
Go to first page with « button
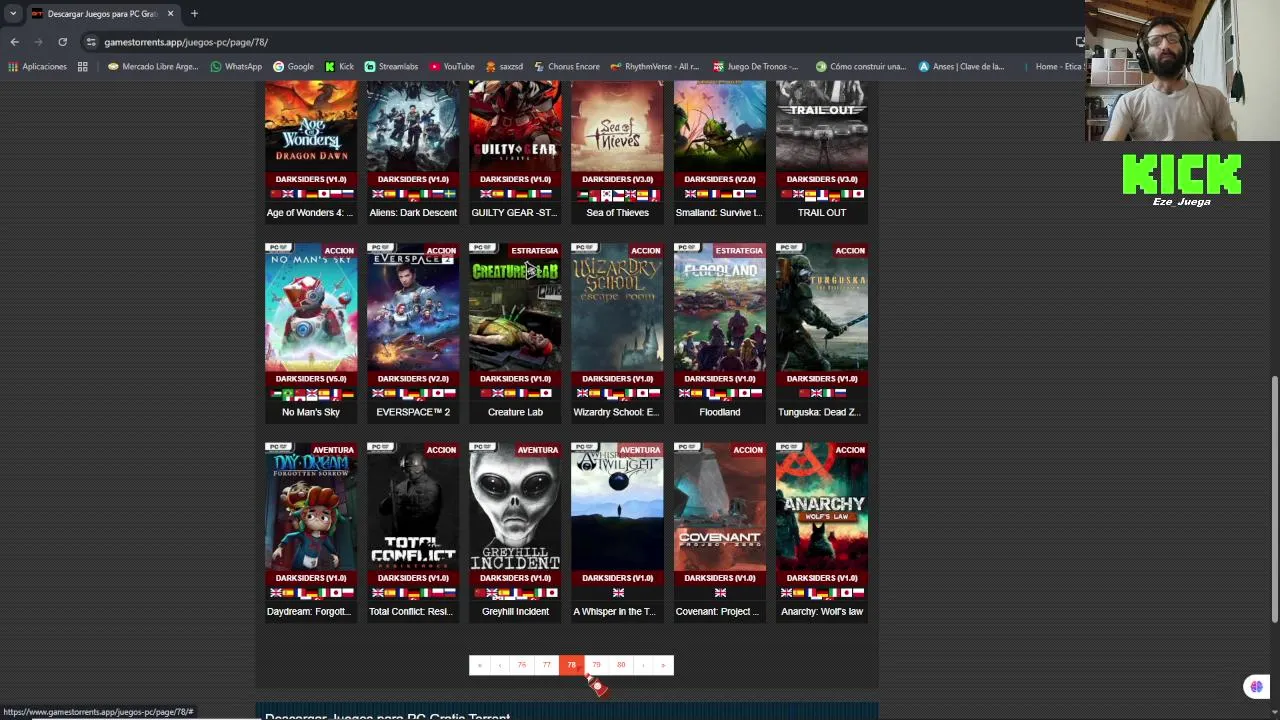[480, 665]
